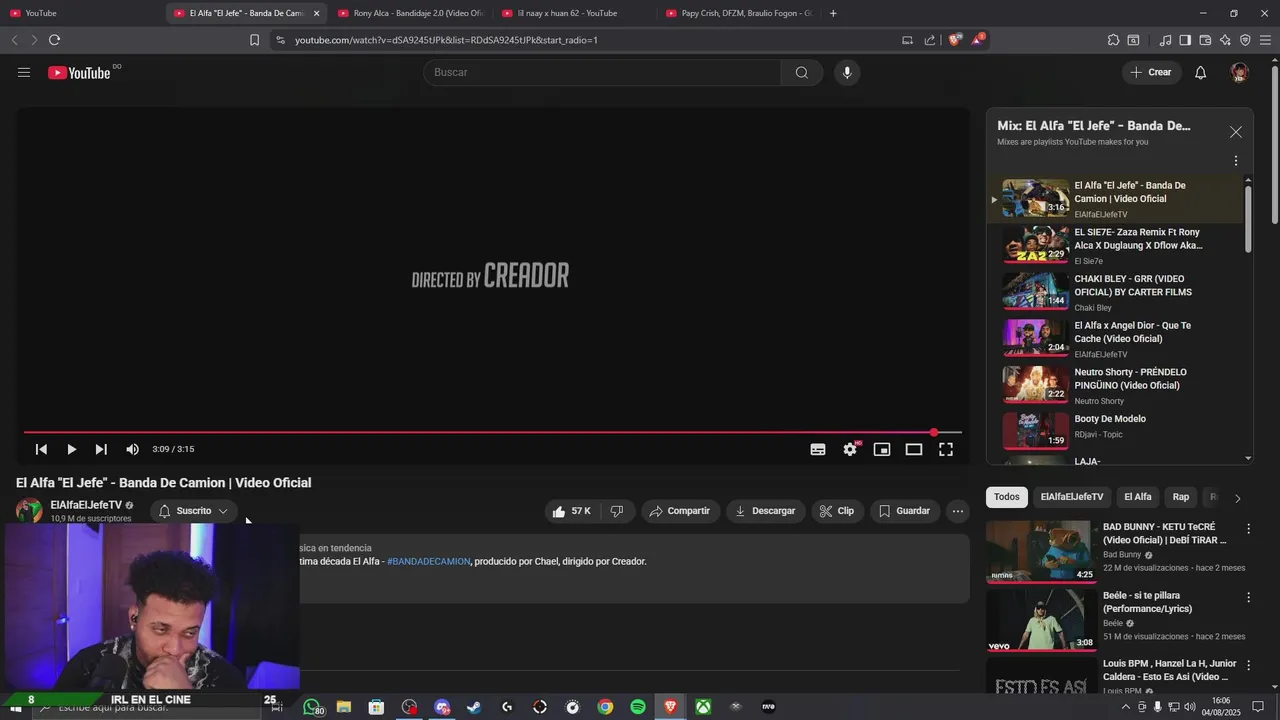Like the video showing 57 K
1280x720 pixels.
tap(572, 511)
